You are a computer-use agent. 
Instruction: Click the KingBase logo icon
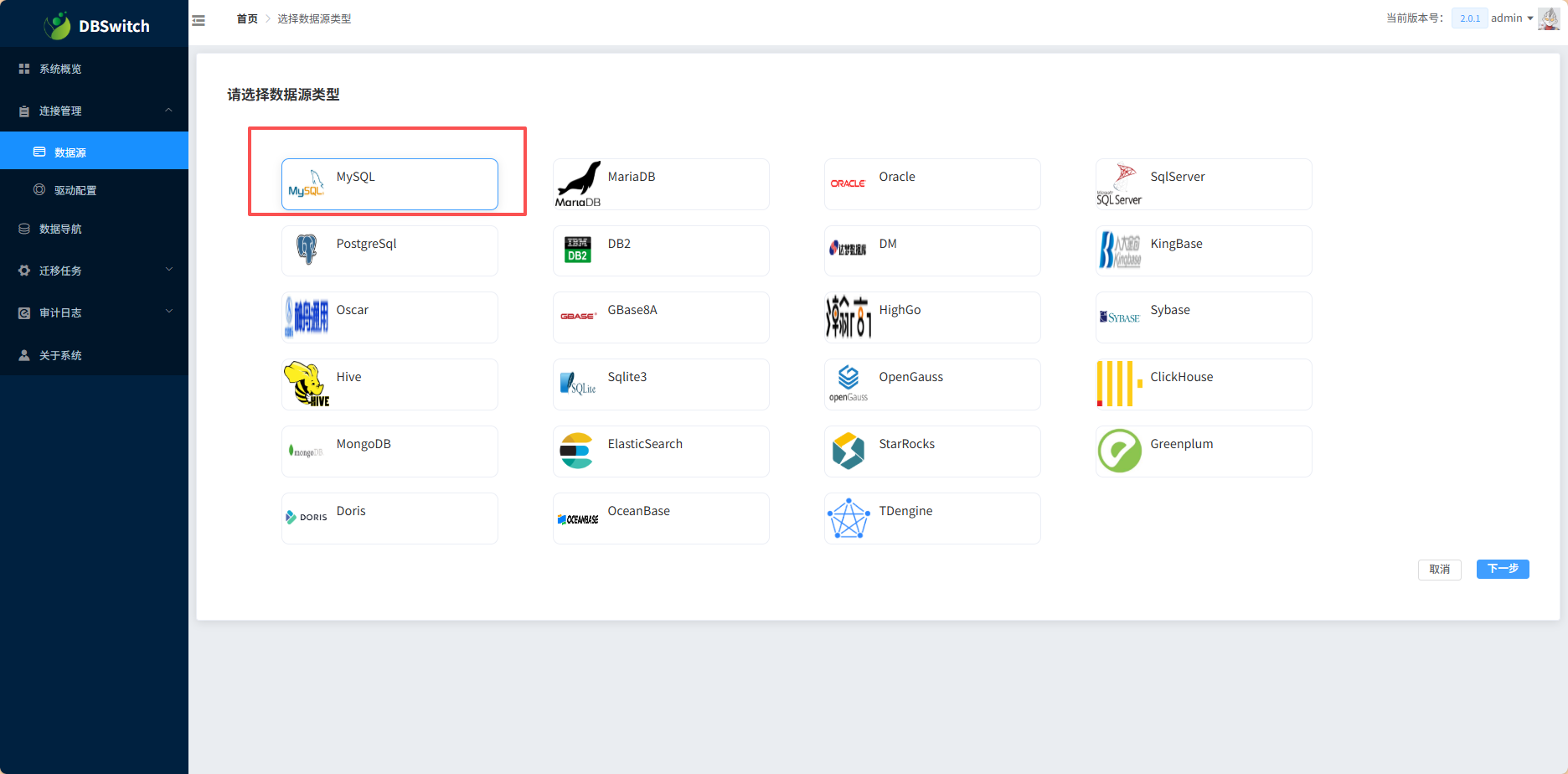[1120, 250]
